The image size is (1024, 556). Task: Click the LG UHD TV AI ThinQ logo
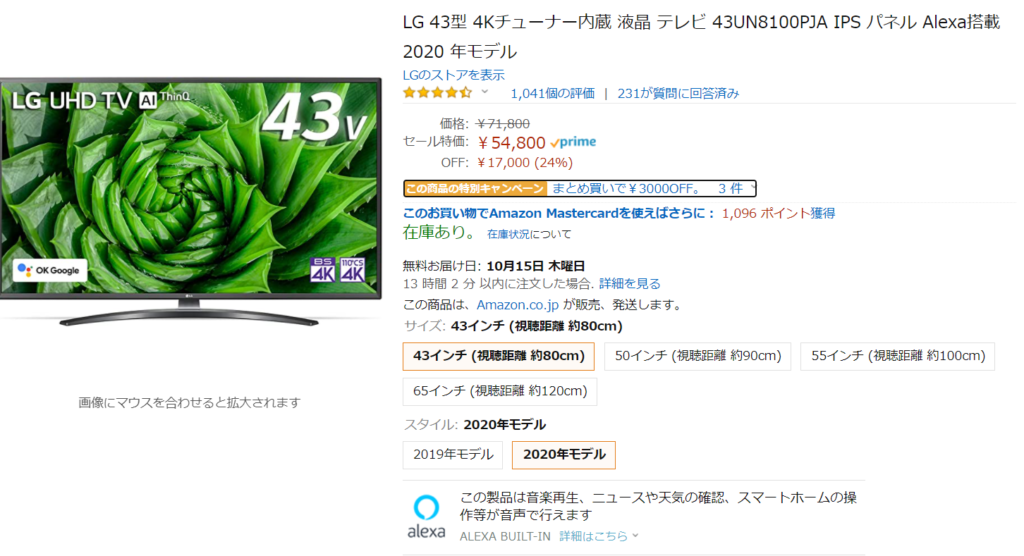click(x=101, y=100)
